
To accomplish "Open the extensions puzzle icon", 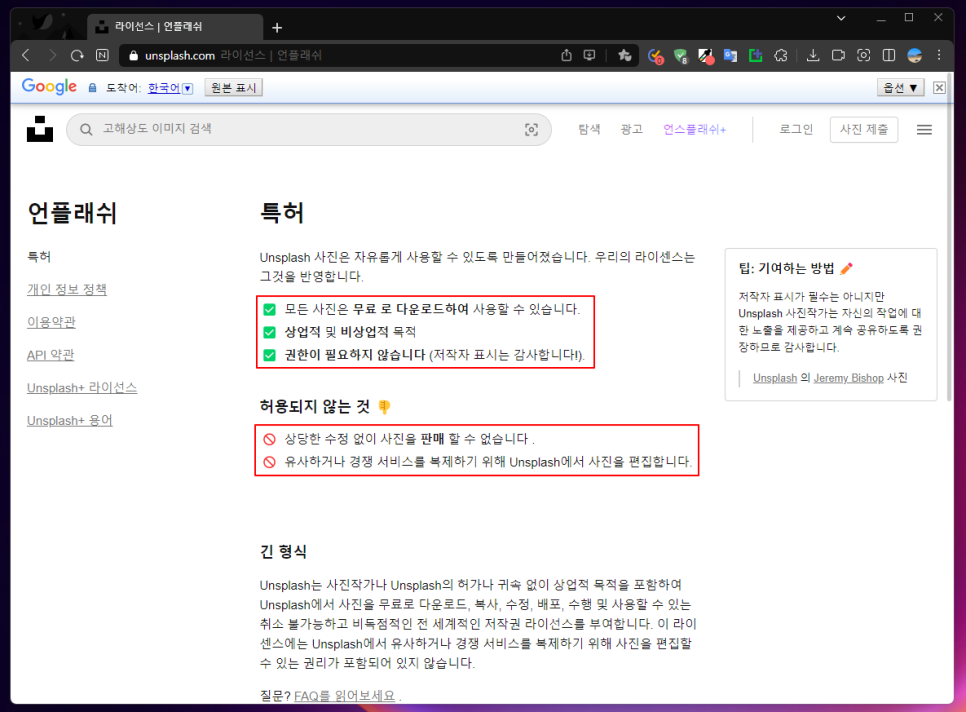I will (781, 55).
